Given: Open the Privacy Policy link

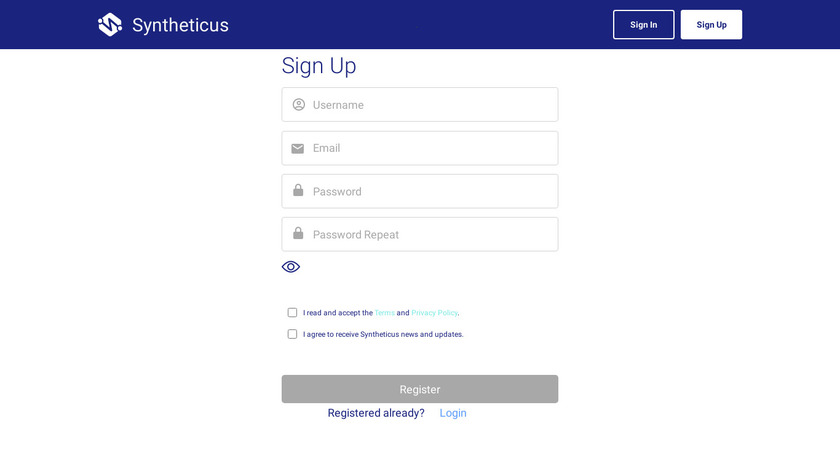Looking at the screenshot, I should (434, 313).
